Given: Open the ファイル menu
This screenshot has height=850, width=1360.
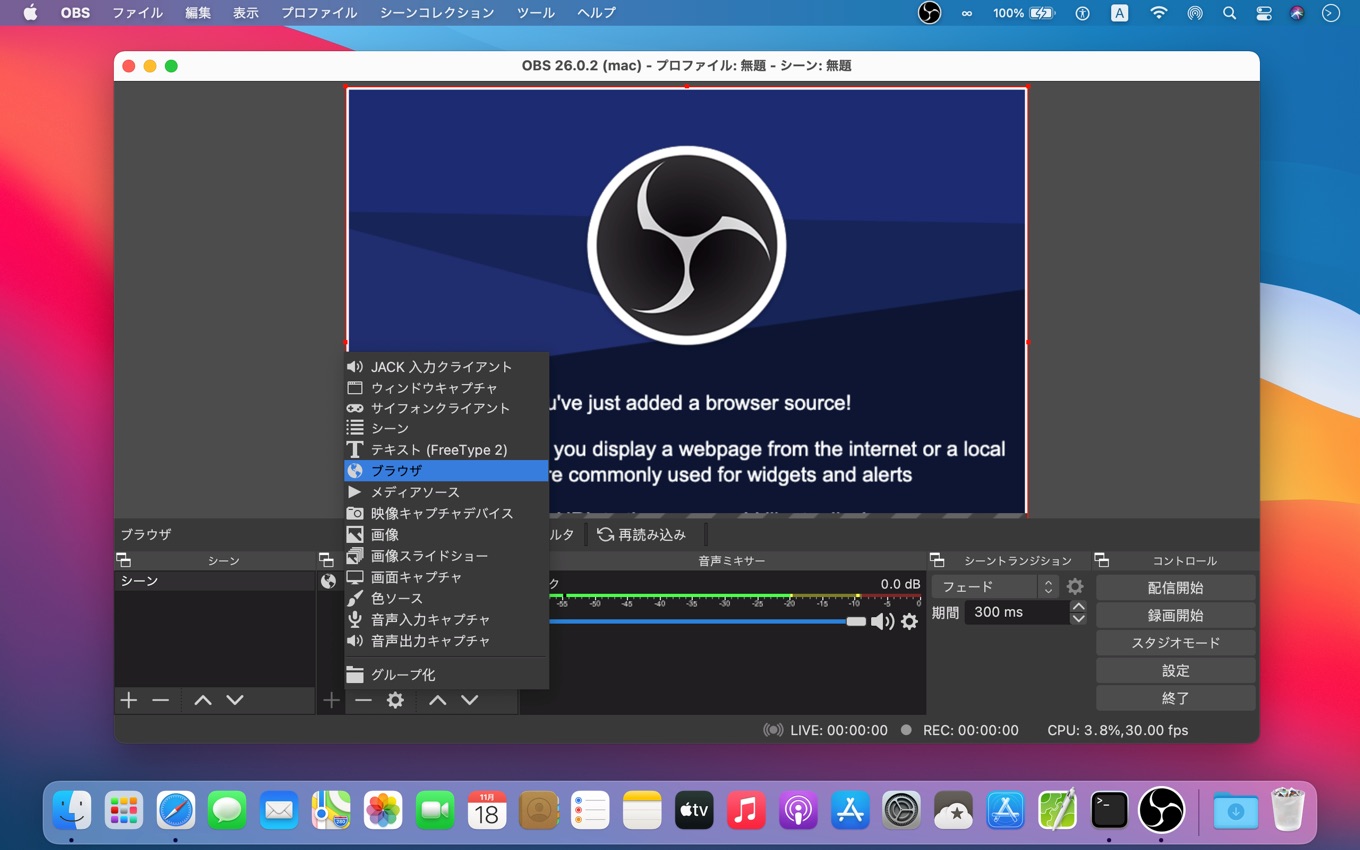Looking at the screenshot, I should pos(137,13).
